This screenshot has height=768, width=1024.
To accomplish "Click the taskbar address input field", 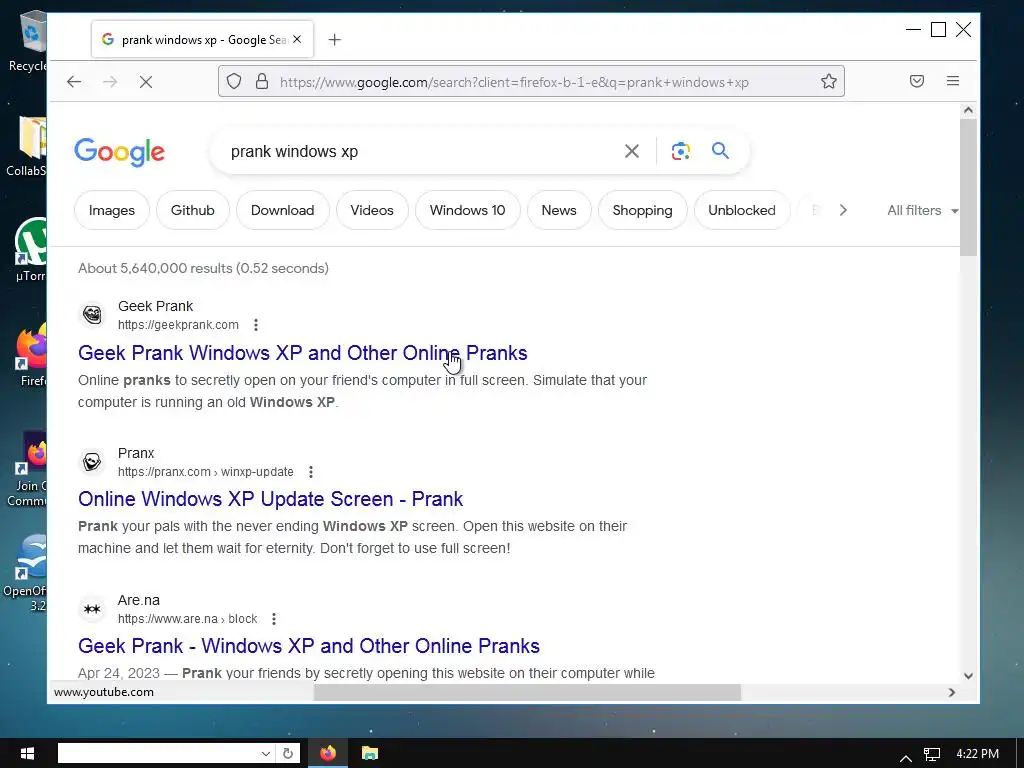I will (x=159, y=754).
